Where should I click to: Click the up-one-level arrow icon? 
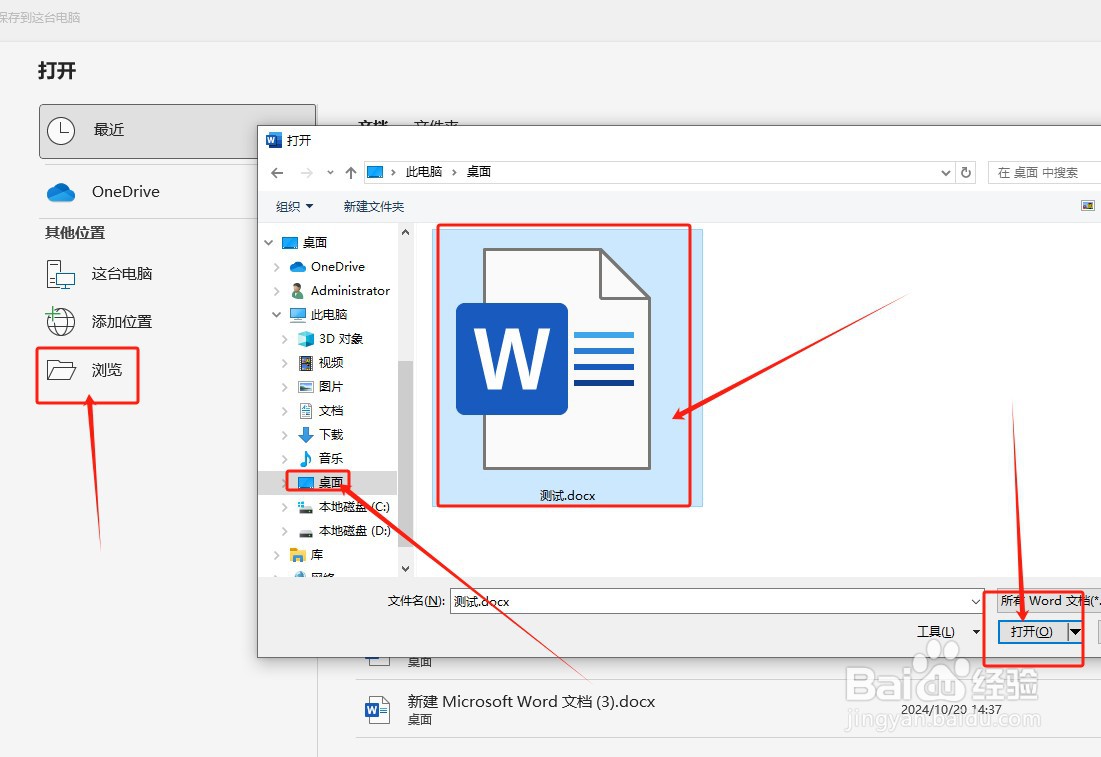[x=350, y=172]
